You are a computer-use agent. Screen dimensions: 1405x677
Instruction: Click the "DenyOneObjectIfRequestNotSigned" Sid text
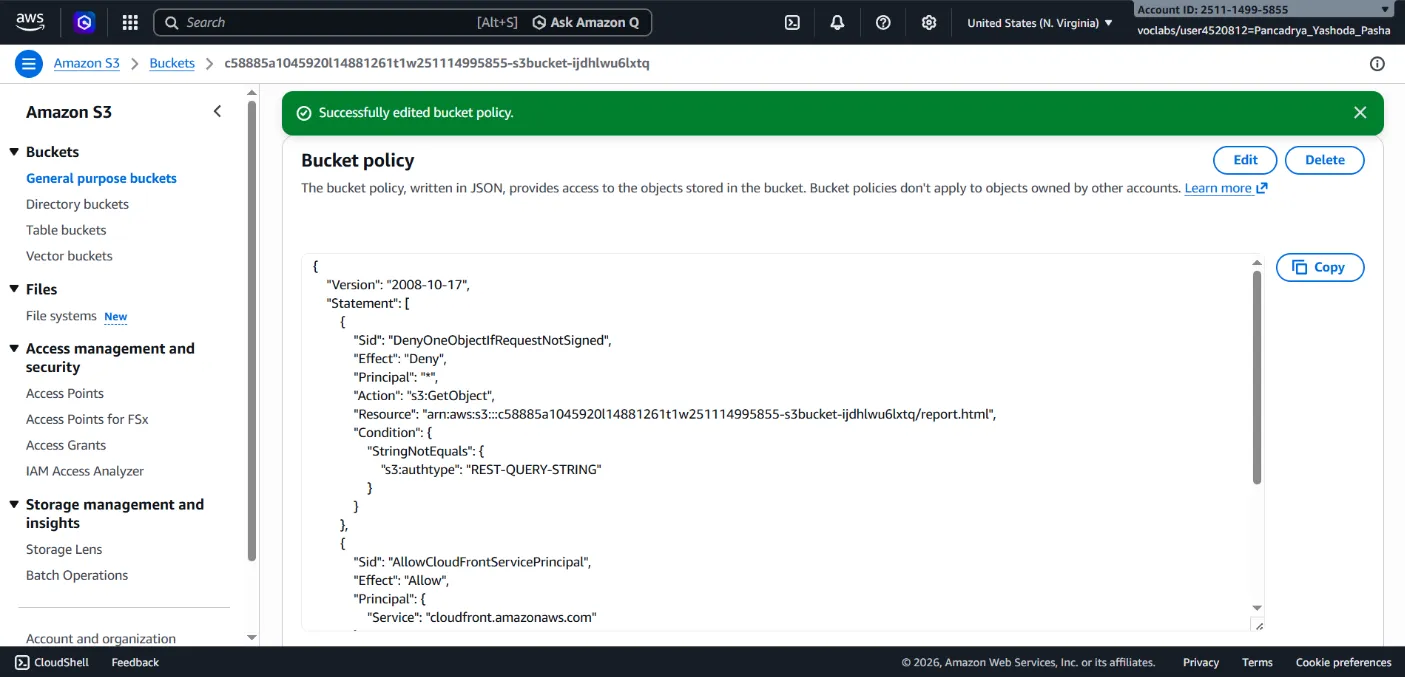(499, 340)
